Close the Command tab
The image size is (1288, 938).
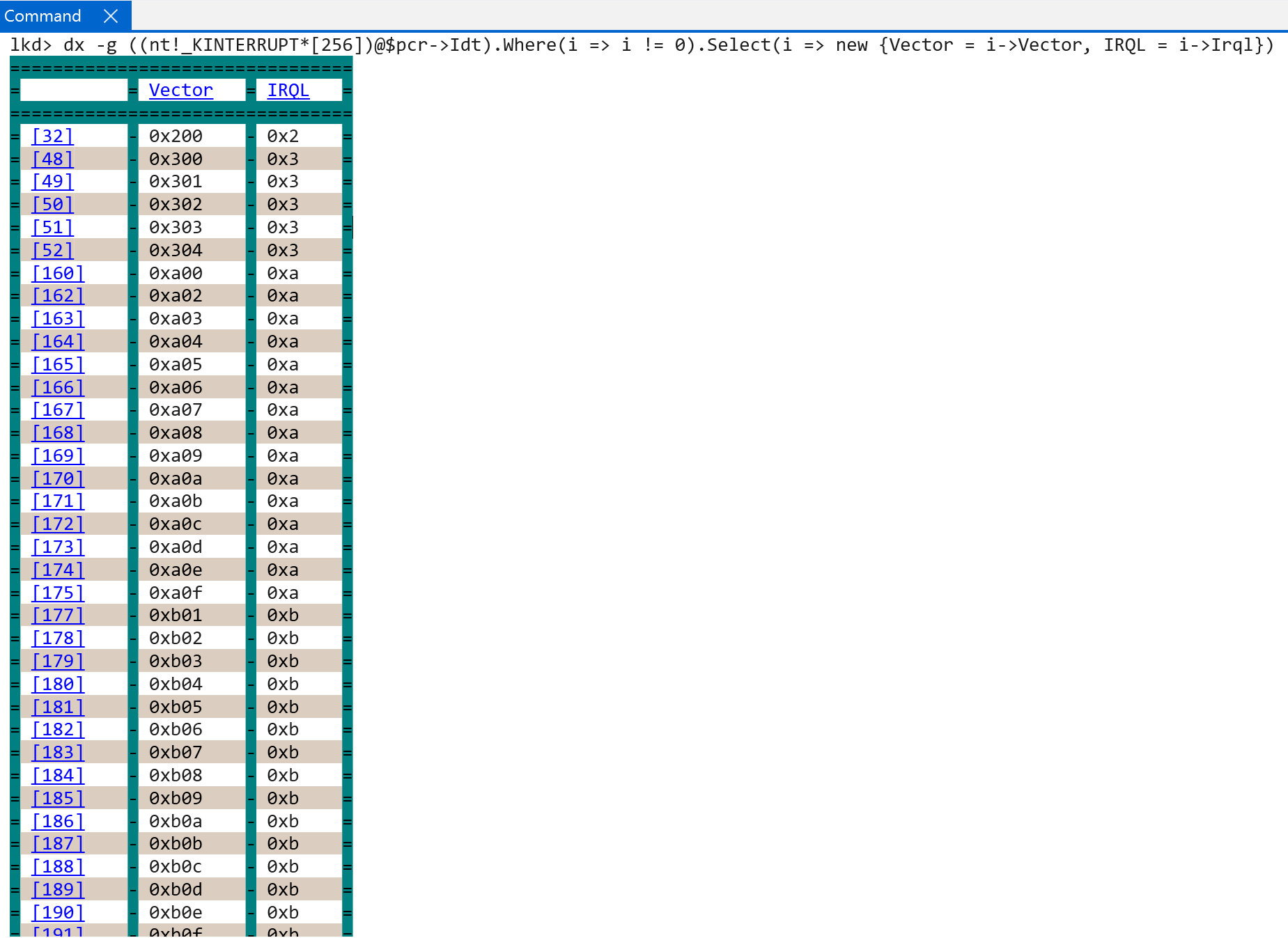tap(111, 15)
